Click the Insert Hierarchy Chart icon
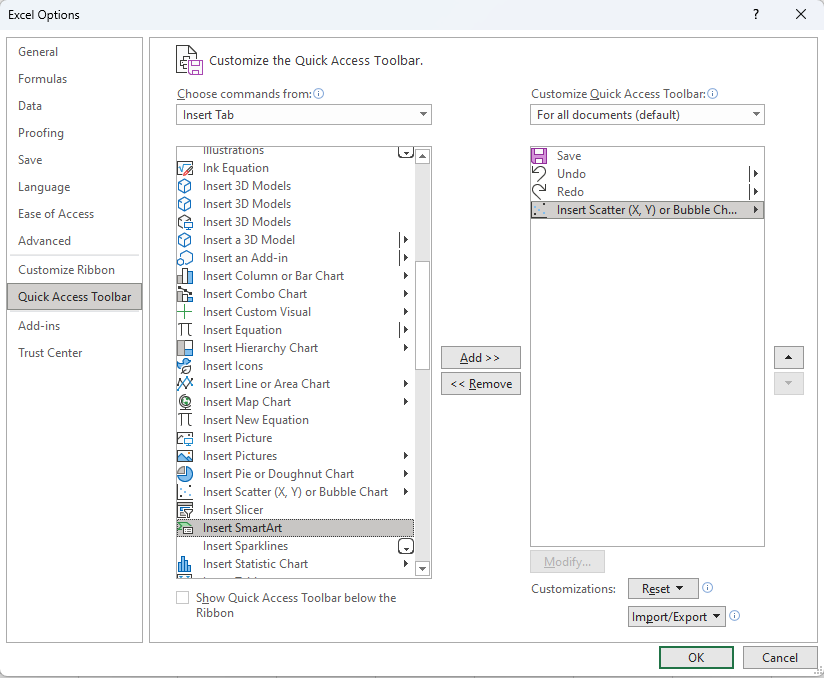Image resolution: width=824 pixels, height=678 pixels. pyautogui.click(x=185, y=348)
